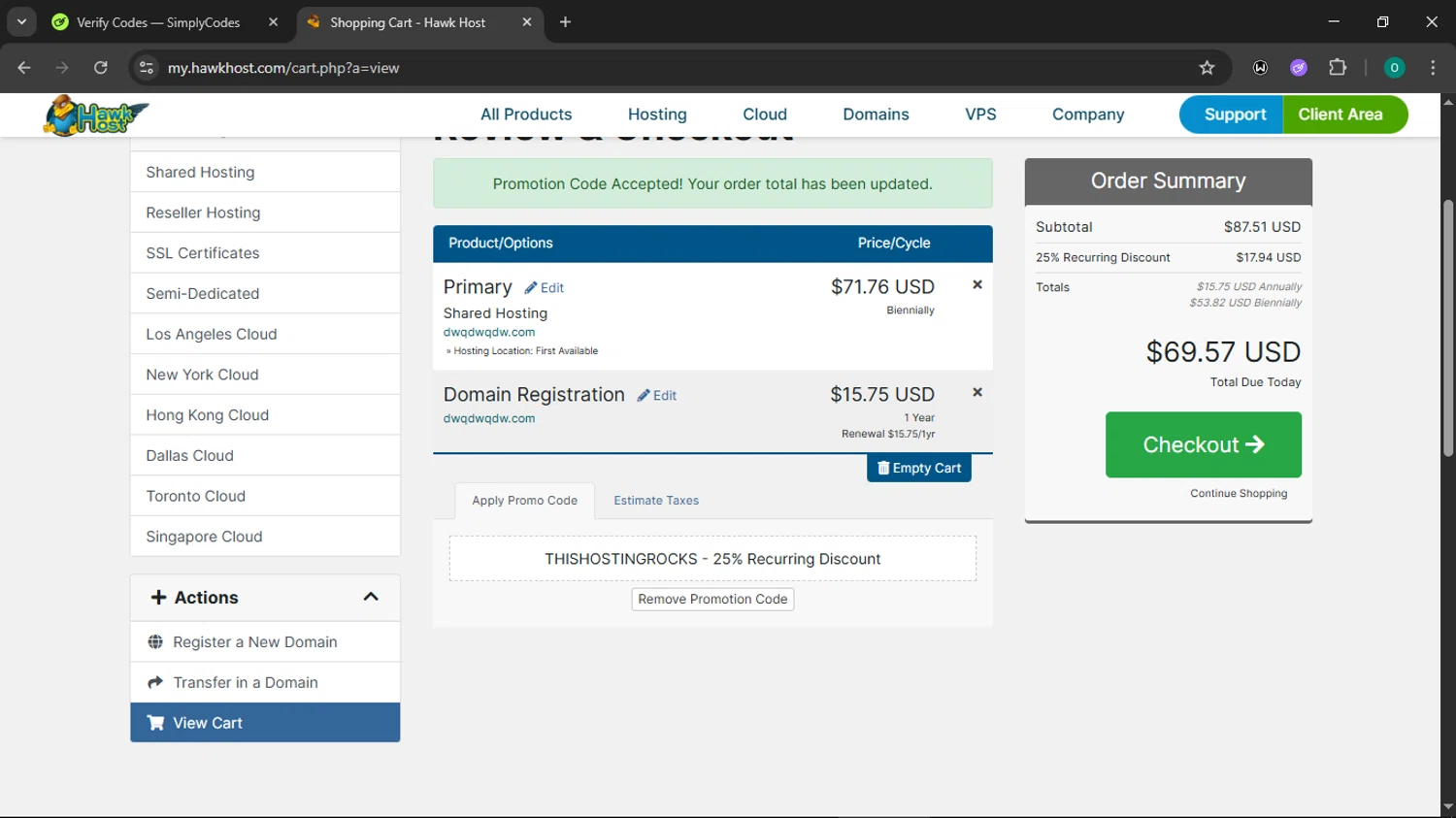Click Register a New Domain action
1456x818 pixels.
[265, 642]
